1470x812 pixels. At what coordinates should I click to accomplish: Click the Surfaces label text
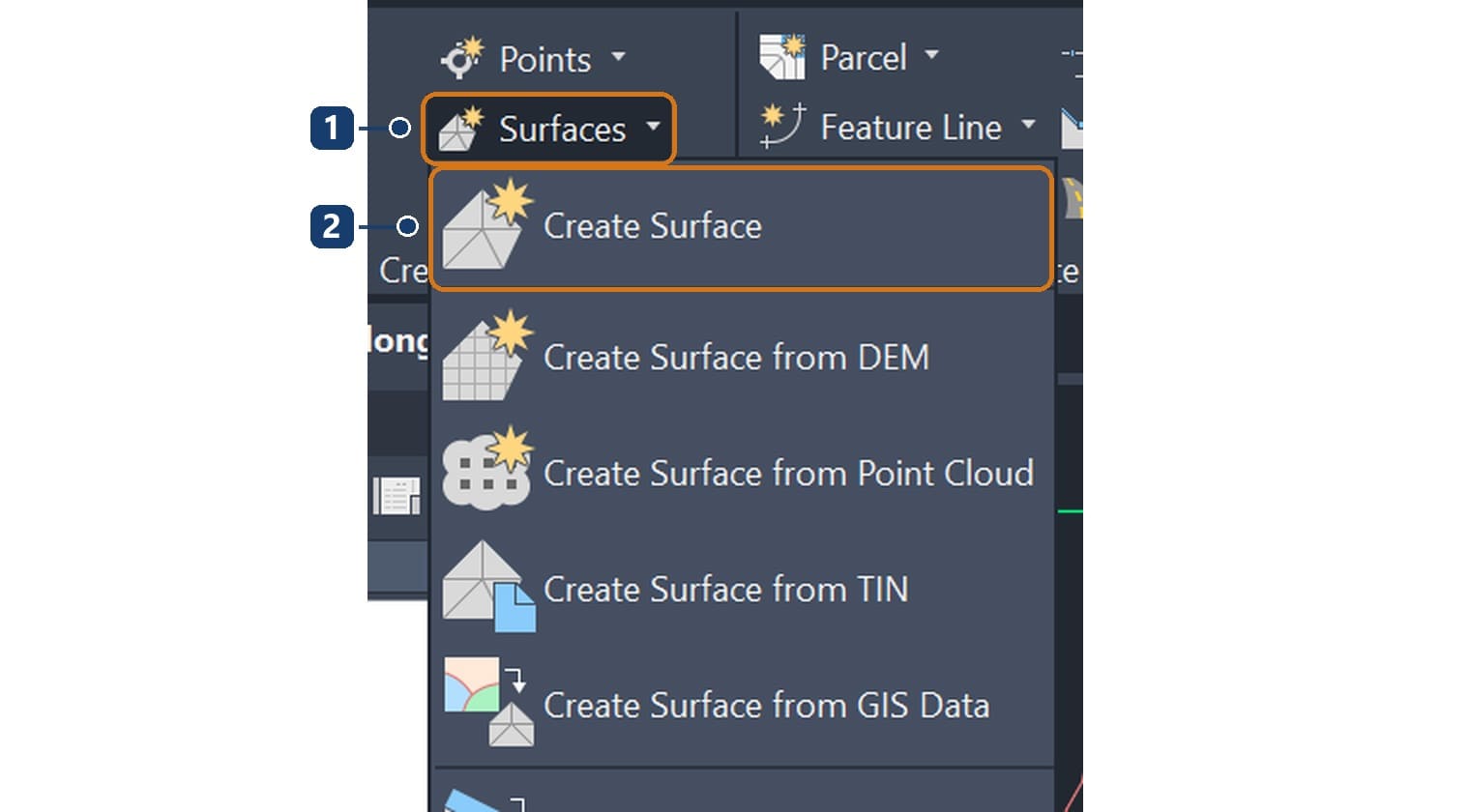(x=563, y=130)
